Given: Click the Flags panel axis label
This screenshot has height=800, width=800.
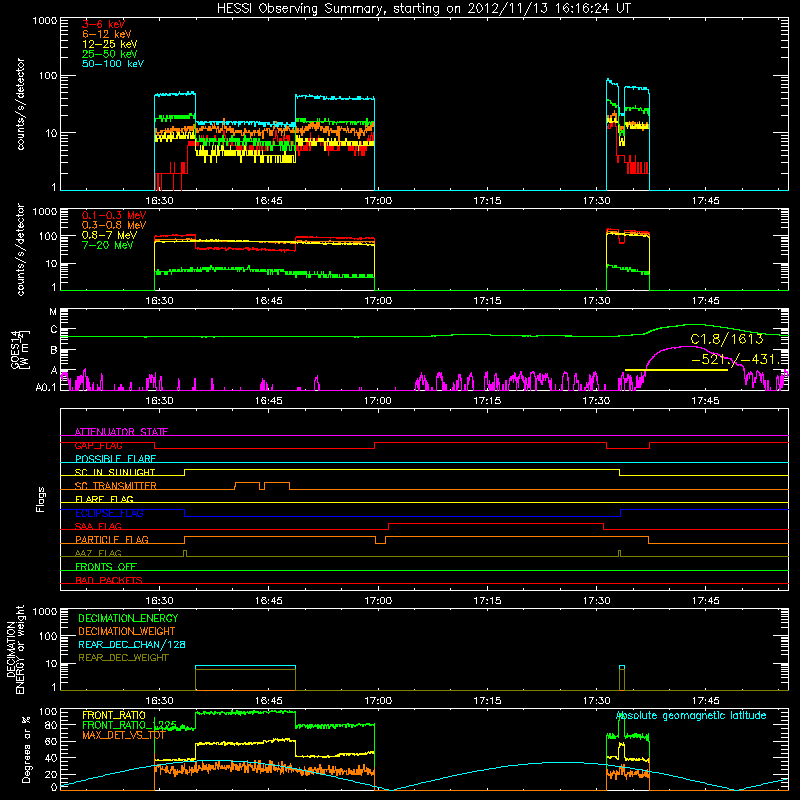Looking at the screenshot, I should pos(41,499).
